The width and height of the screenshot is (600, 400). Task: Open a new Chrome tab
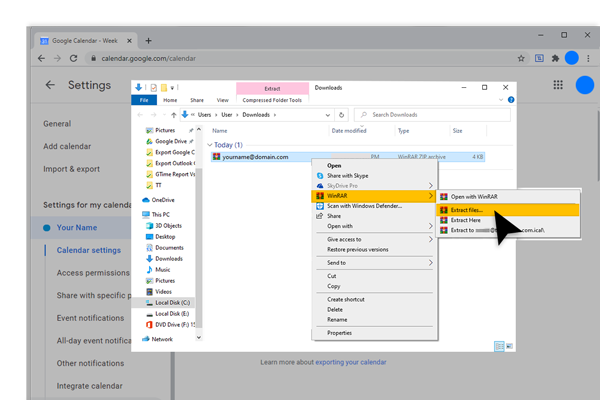[148, 41]
